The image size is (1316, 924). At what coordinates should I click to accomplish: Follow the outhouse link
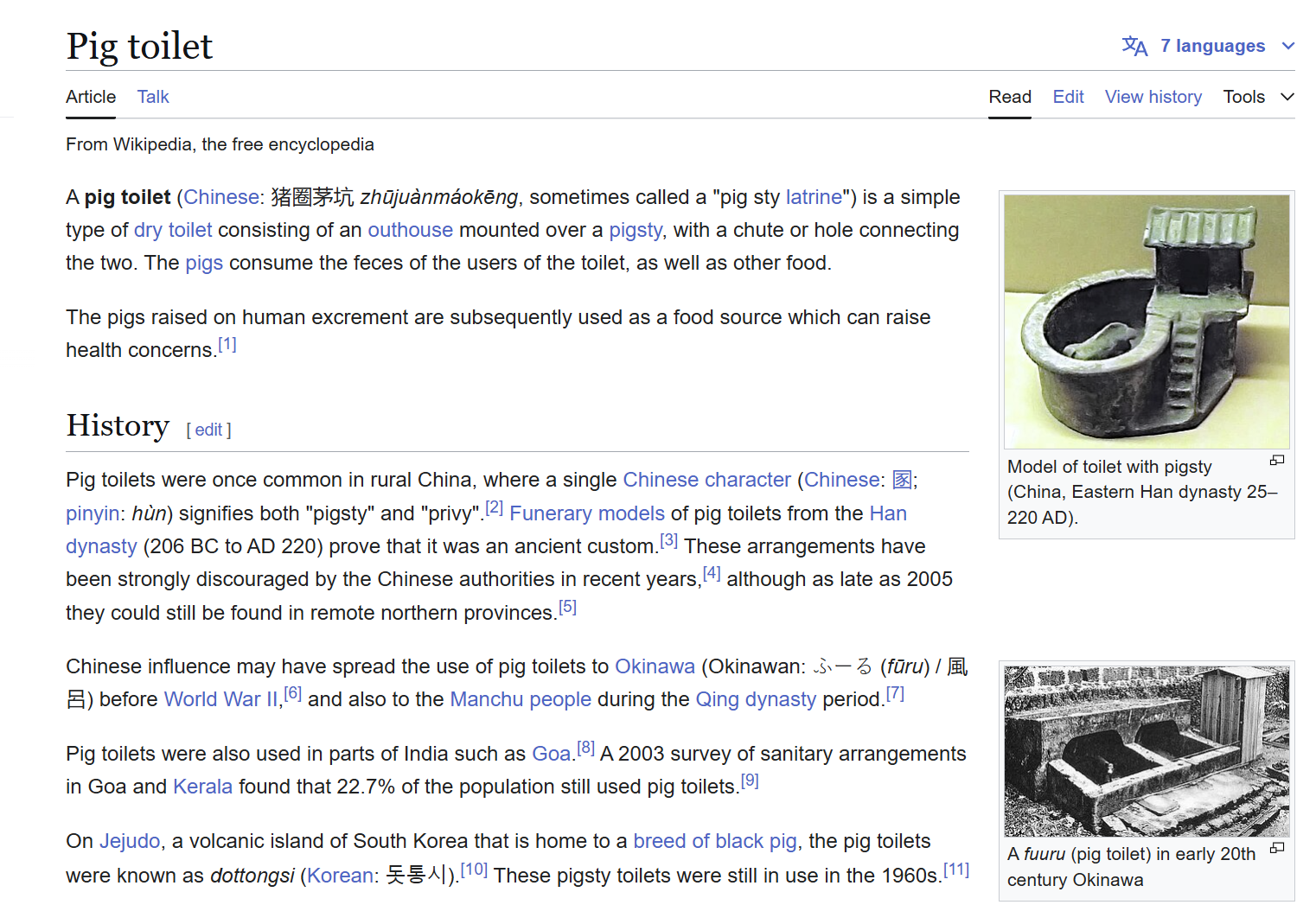click(x=410, y=230)
